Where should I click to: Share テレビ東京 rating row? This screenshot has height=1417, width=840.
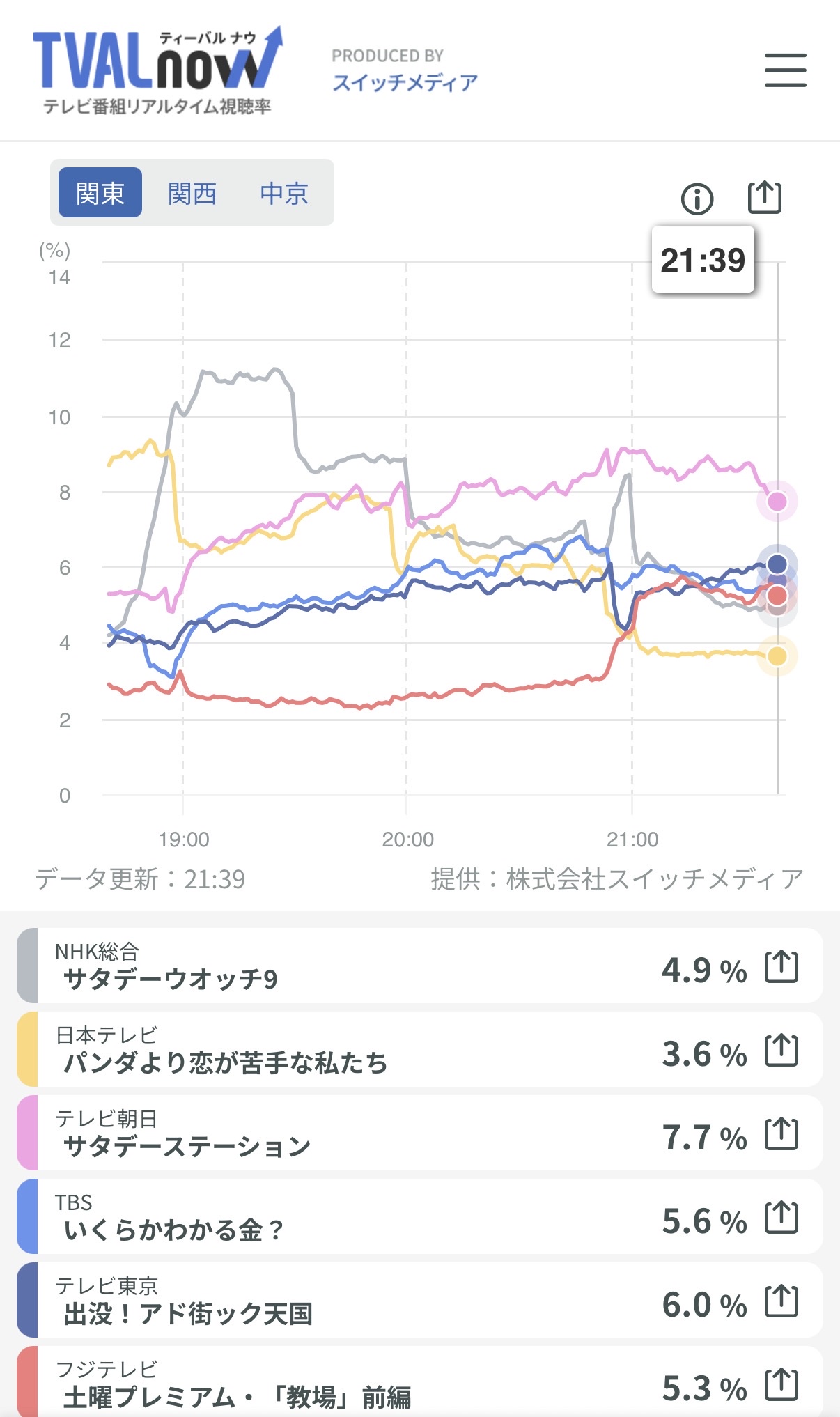click(781, 1301)
